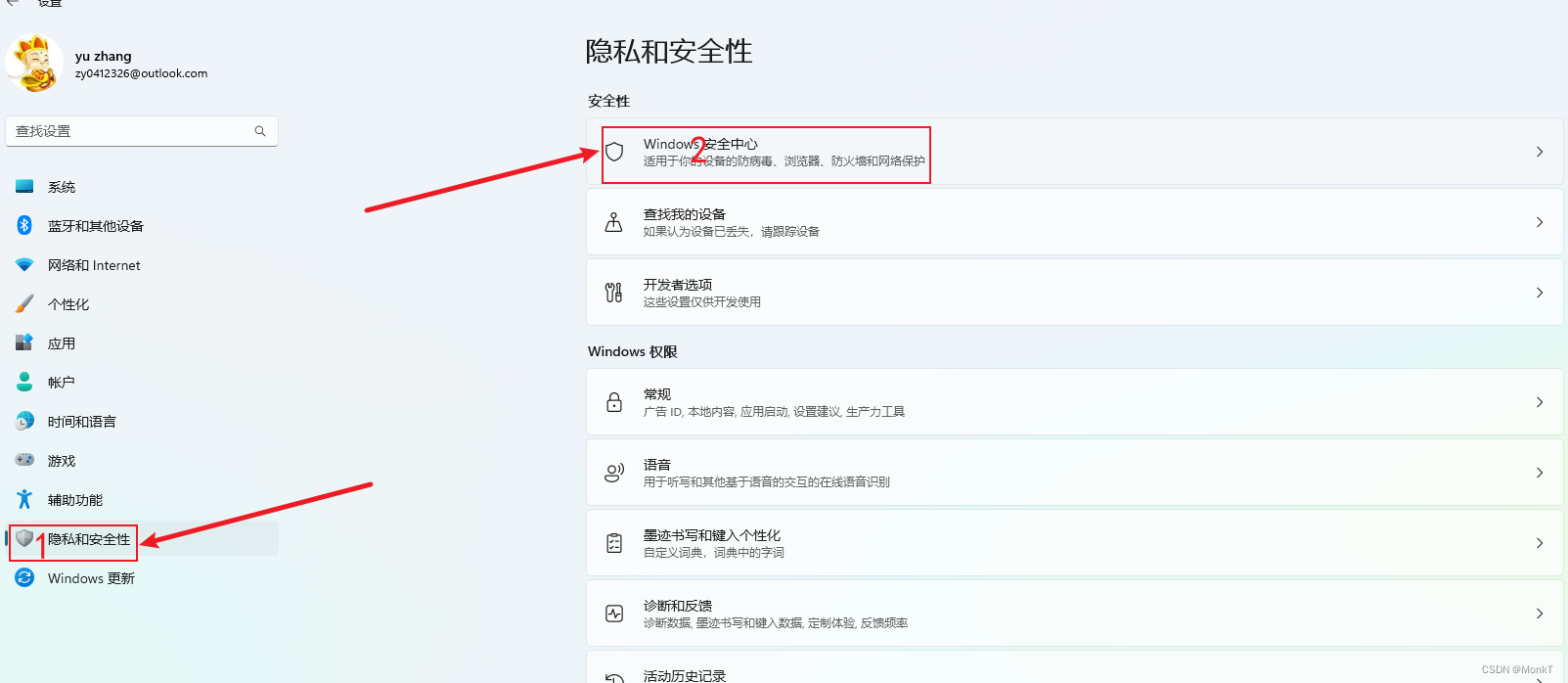Click the shield icon beside 隐私和安全性 in sidebar
The height and width of the screenshot is (683, 1568).
[24, 538]
